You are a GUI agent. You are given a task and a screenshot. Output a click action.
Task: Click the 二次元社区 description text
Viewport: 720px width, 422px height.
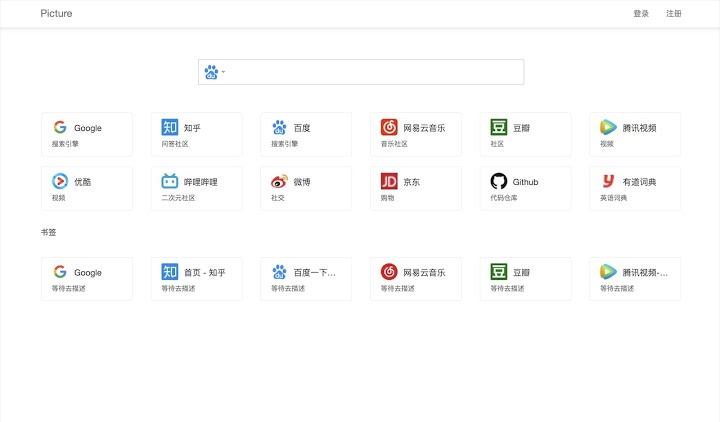178,198
